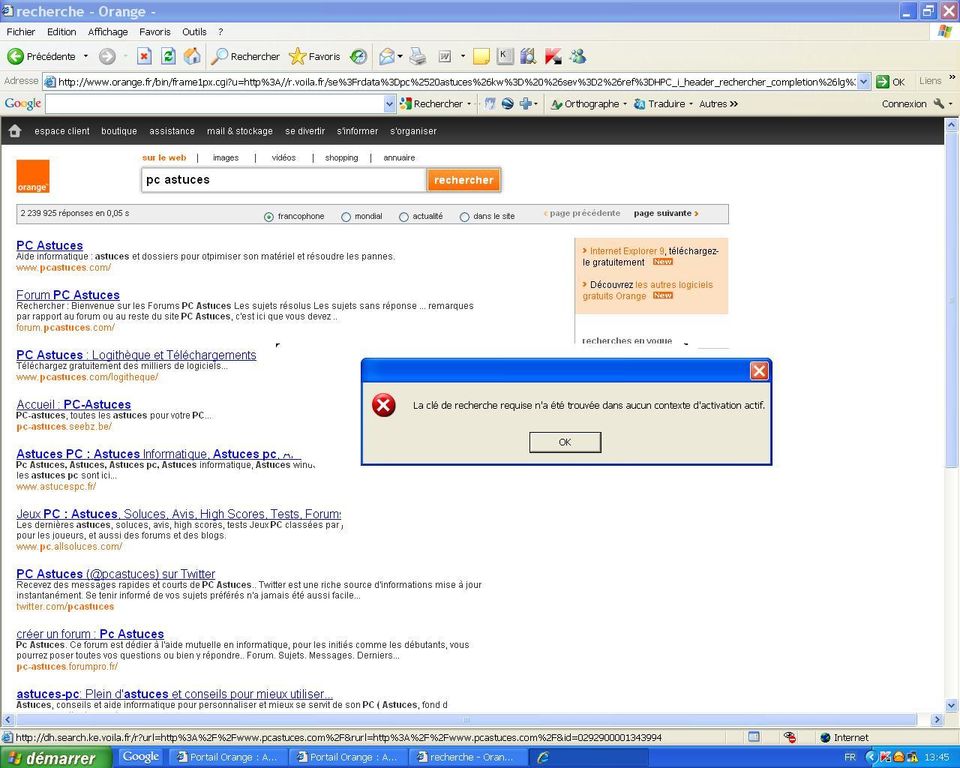Viewport: 960px width, 768px height.
Task: Click the Accueil home icon in IE toolbar
Action: coord(190,56)
